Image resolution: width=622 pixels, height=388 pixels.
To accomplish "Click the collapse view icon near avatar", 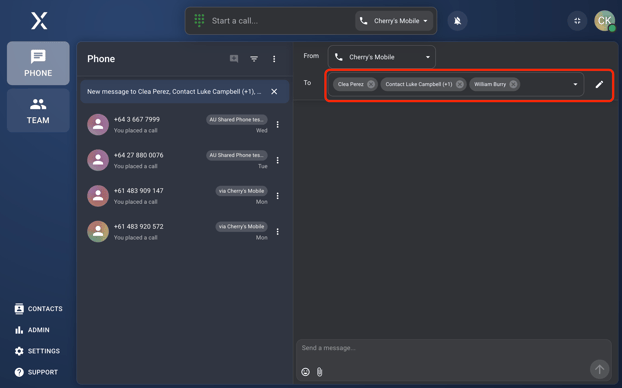I will [577, 21].
